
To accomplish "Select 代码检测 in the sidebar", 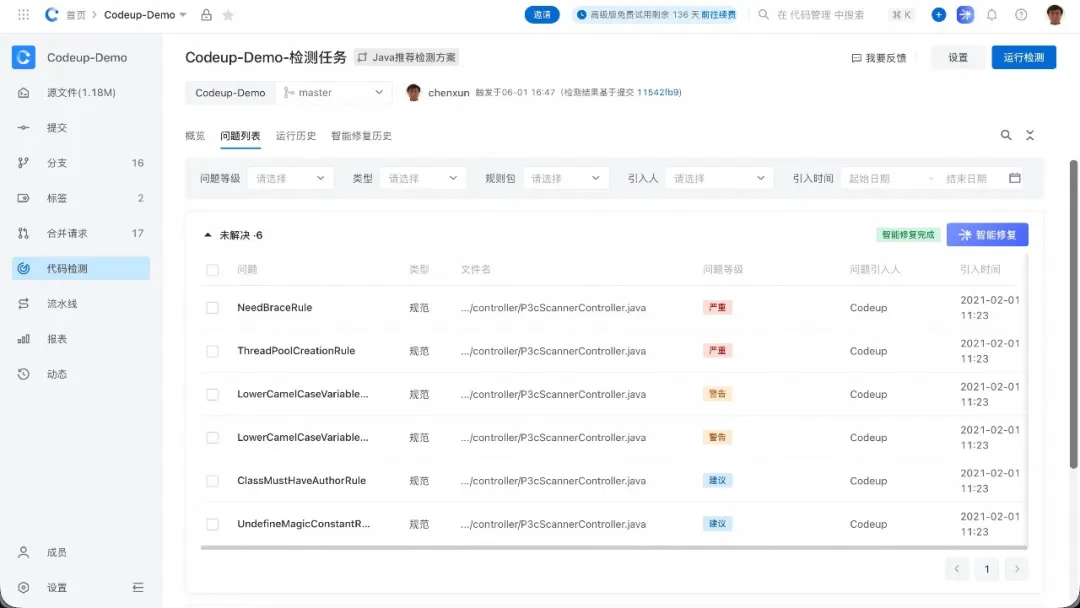I will tap(81, 268).
